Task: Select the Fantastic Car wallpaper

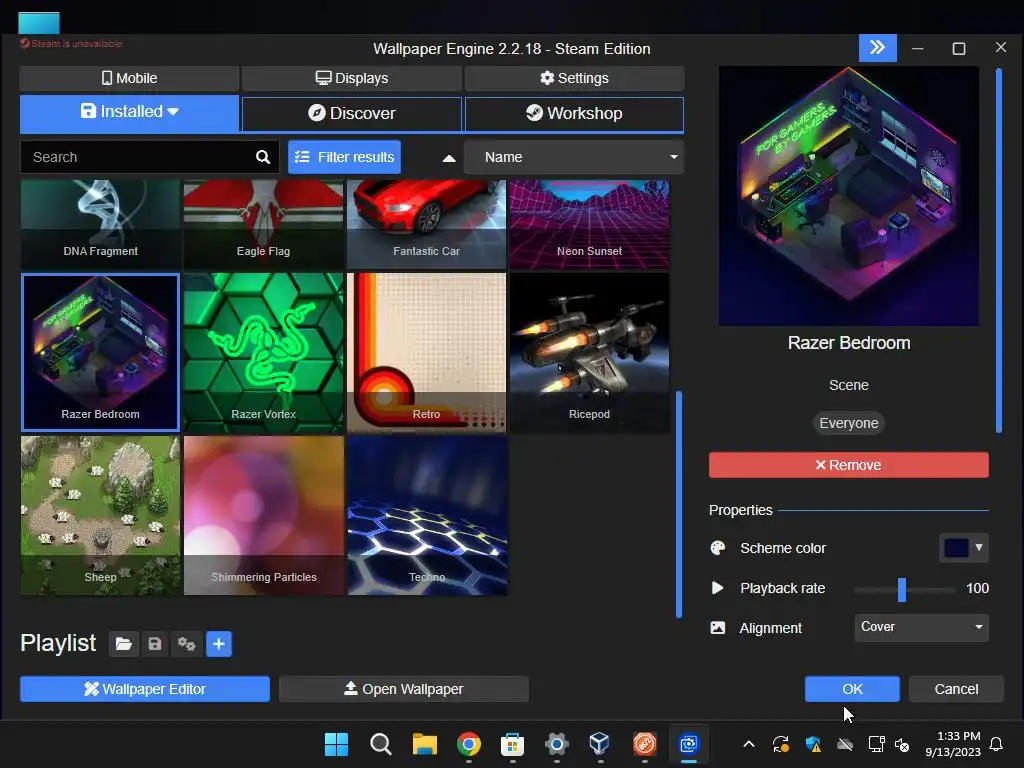Action: 426,225
